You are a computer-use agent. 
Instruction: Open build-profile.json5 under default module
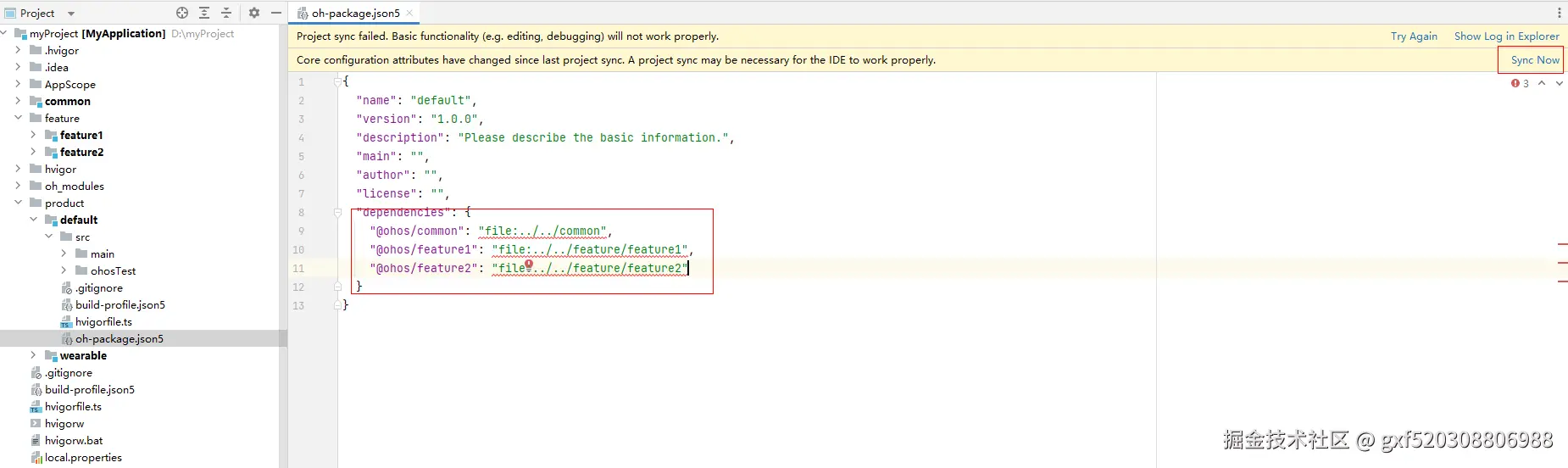coord(120,304)
